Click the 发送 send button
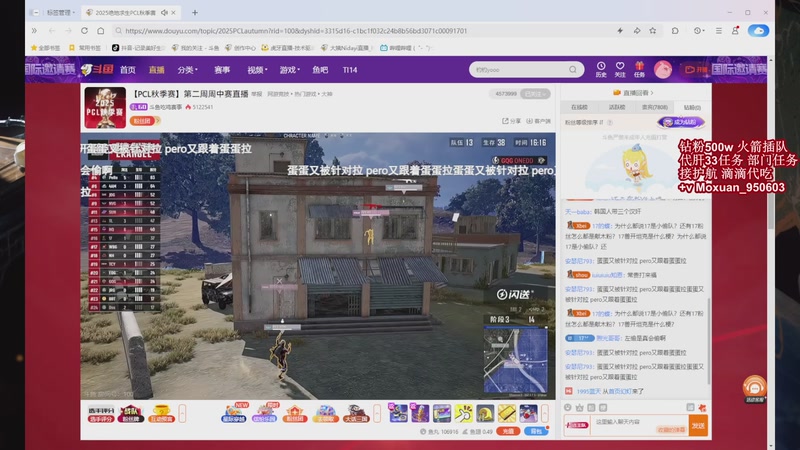This screenshot has width=800, height=450. (x=698, y=426)
